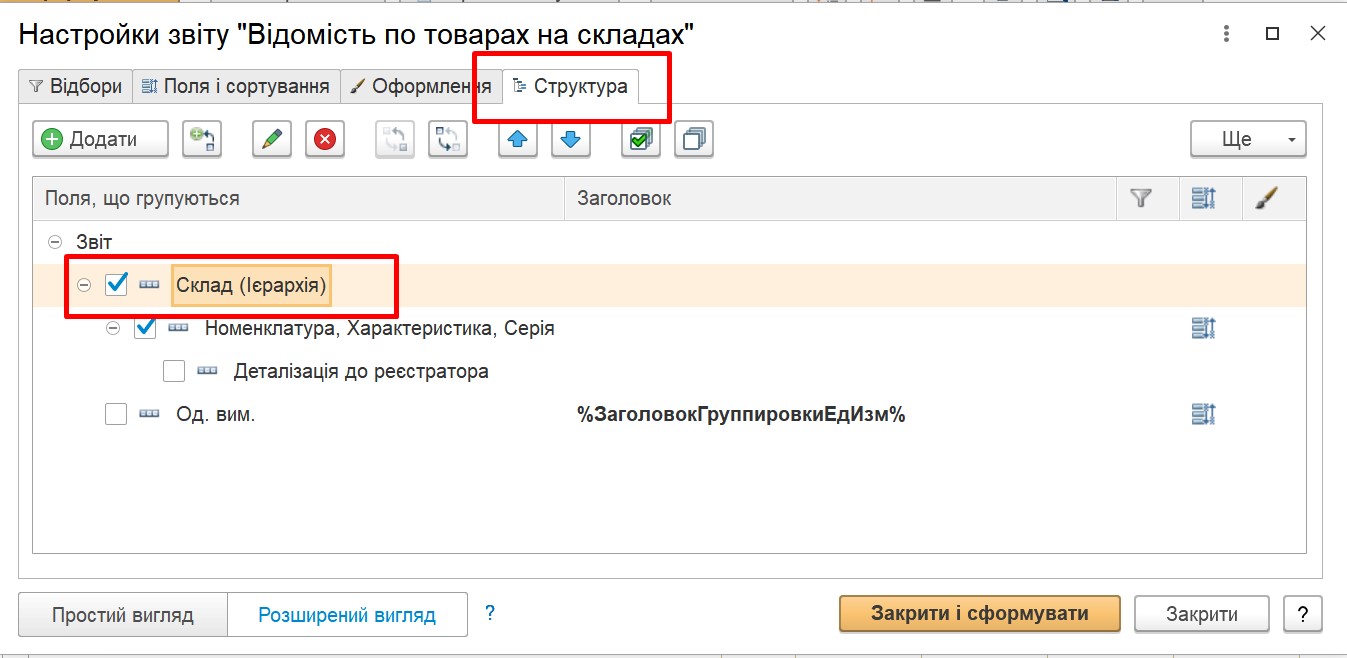Switch to the Поля і сортування tab
Screen dimensions: 1347x658
point(236,86)
